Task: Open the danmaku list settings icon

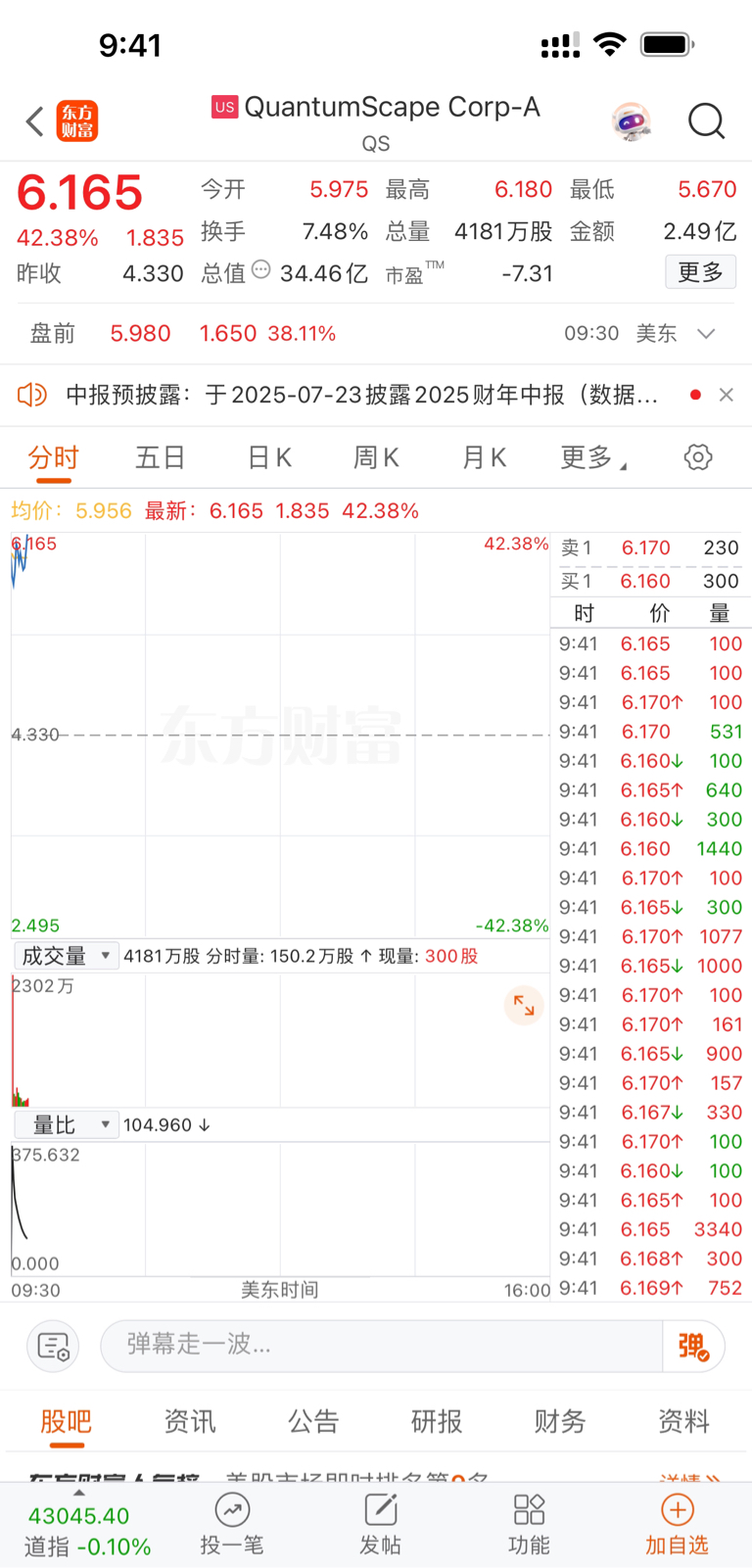Action: 53,1347
